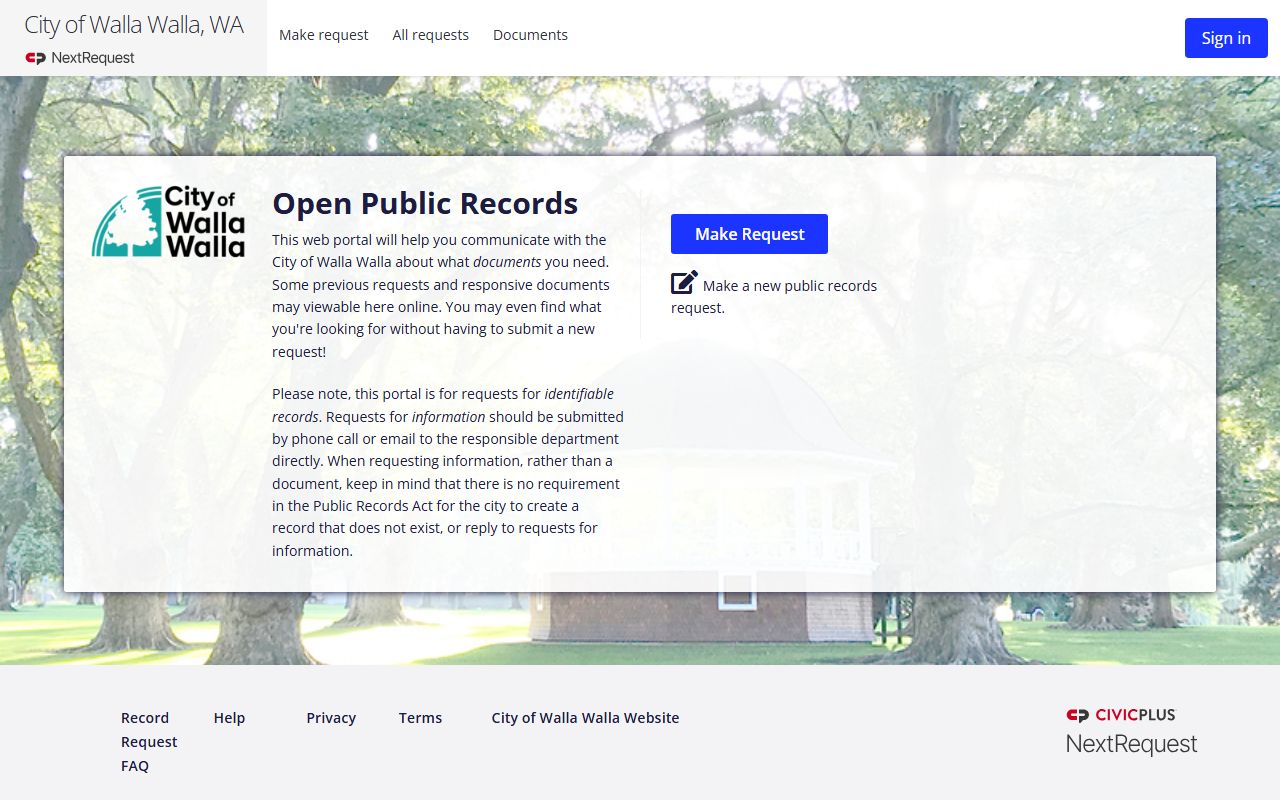Click the blue Make Request button
1280x800 pixels.
coord(749,234)
